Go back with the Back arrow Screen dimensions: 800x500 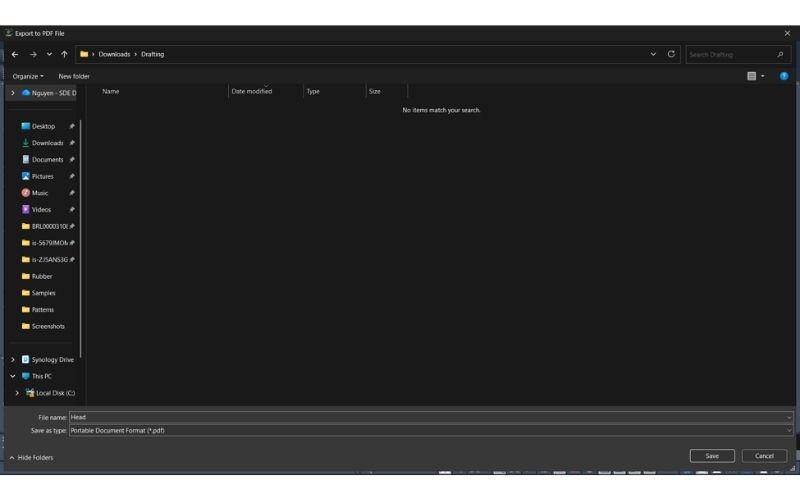click(15, 54)
